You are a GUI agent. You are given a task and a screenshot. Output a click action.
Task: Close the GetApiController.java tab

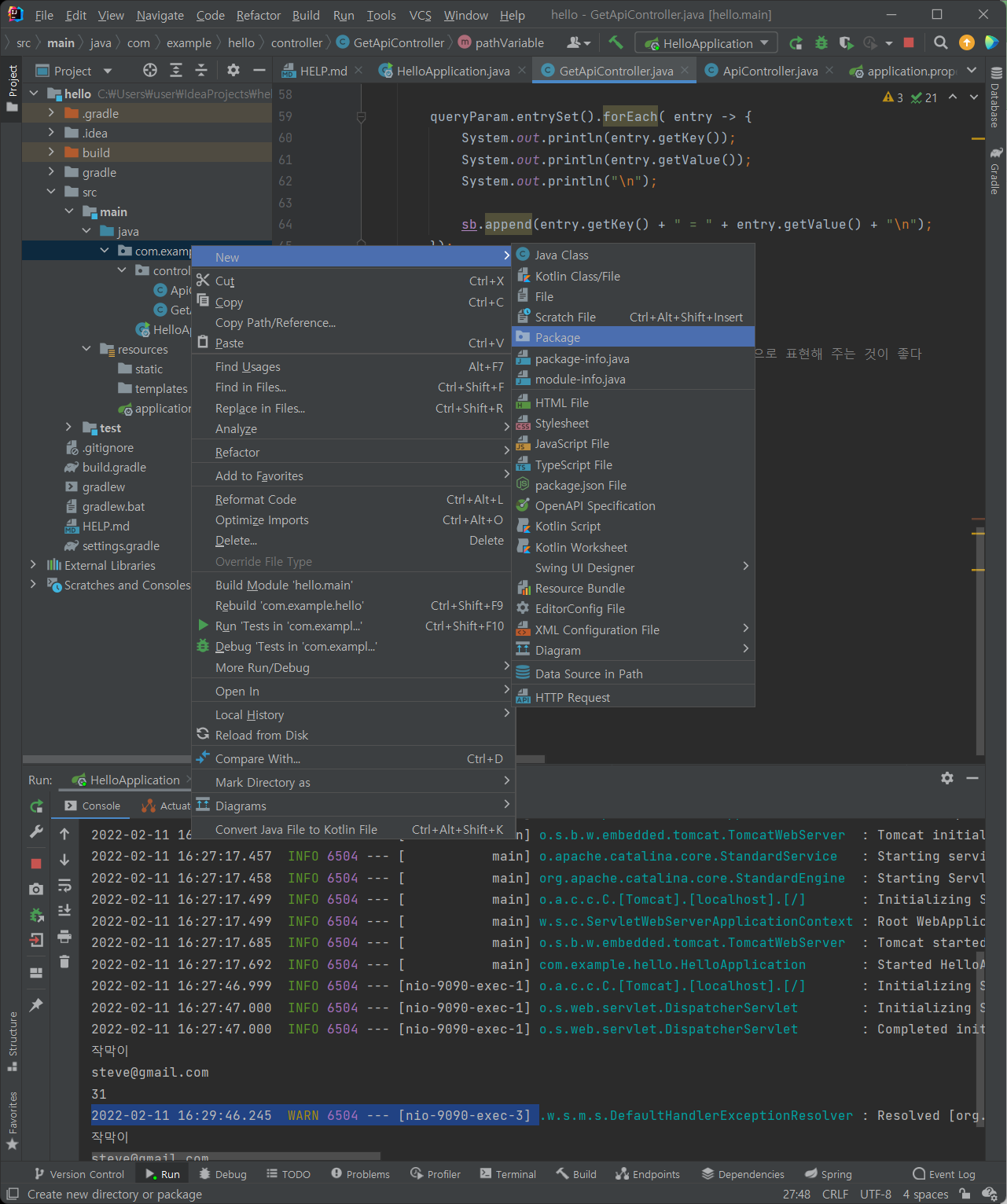pos(685,71)
